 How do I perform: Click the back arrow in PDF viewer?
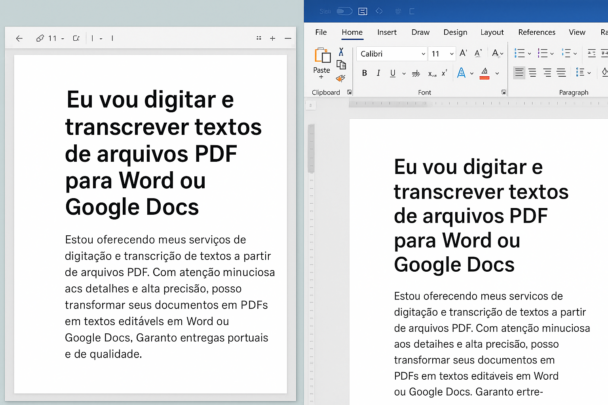click(19, 38)
